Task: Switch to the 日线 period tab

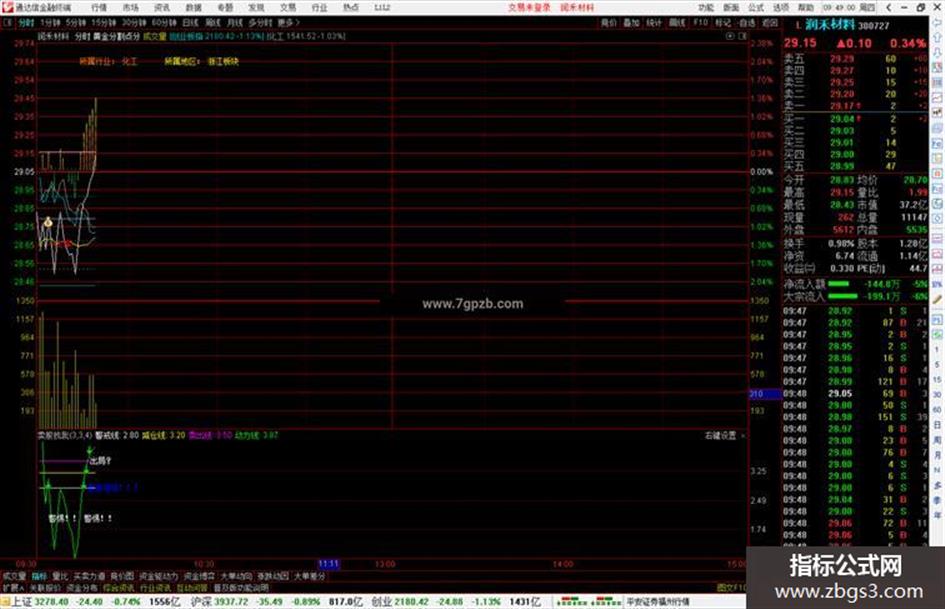Action: click(190, 22)
